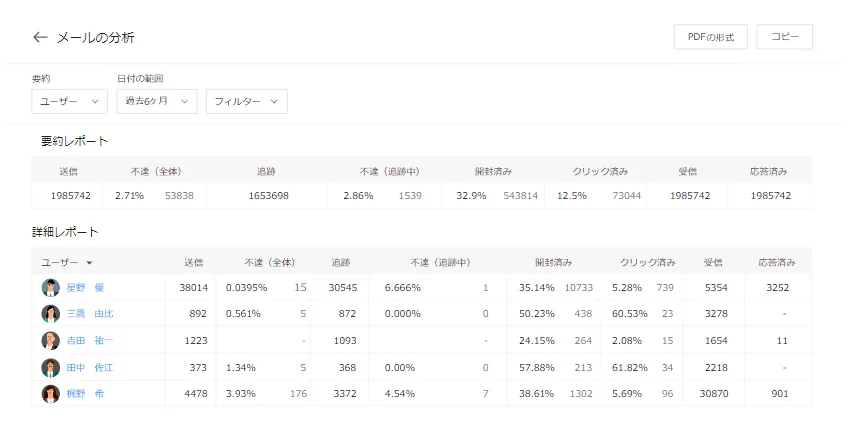Select opened count 10733 cell
Image resolution: width=848 pixels, height=433 pixels.
click(579, 288)
